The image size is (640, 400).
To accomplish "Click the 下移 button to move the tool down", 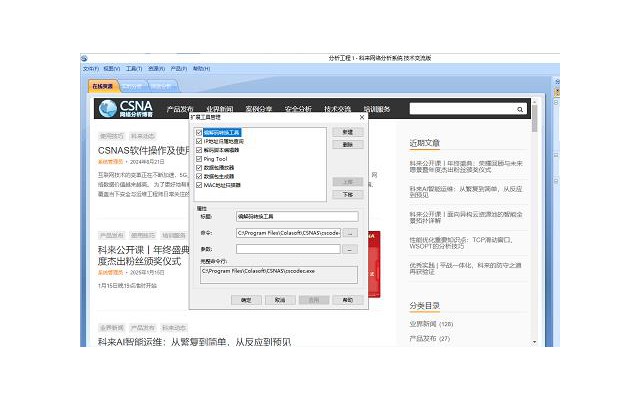I will pos(348,195).
